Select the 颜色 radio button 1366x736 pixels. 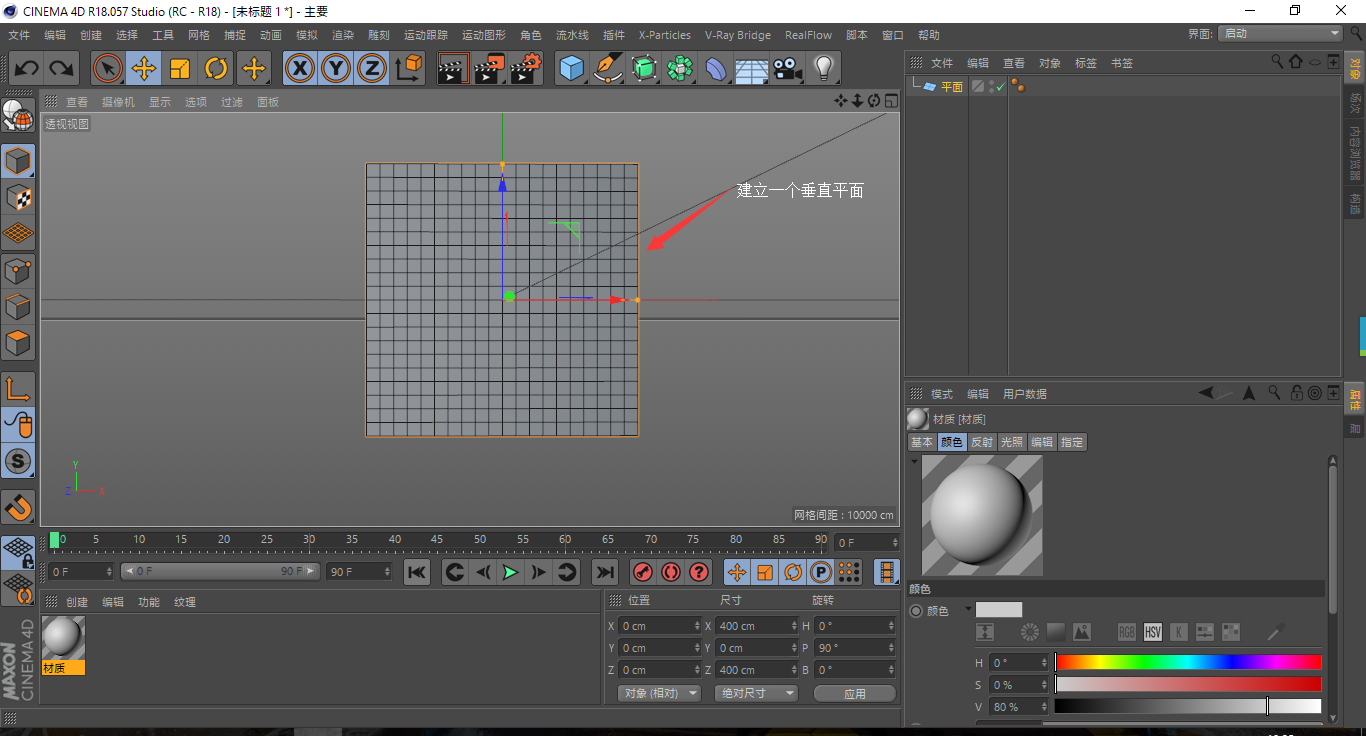(x=916, y=610)
